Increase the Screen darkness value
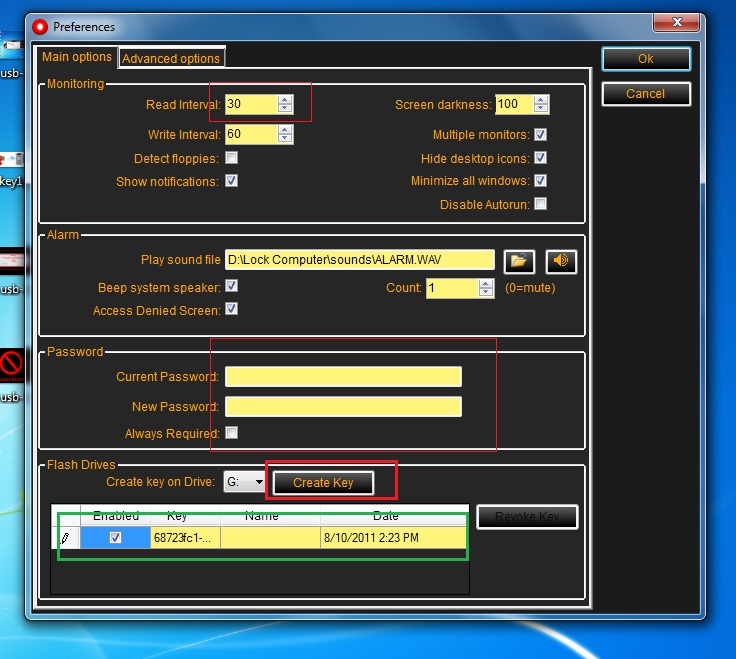Image resolution: width=736 pixels, height=659 pixels. point(541,100)
